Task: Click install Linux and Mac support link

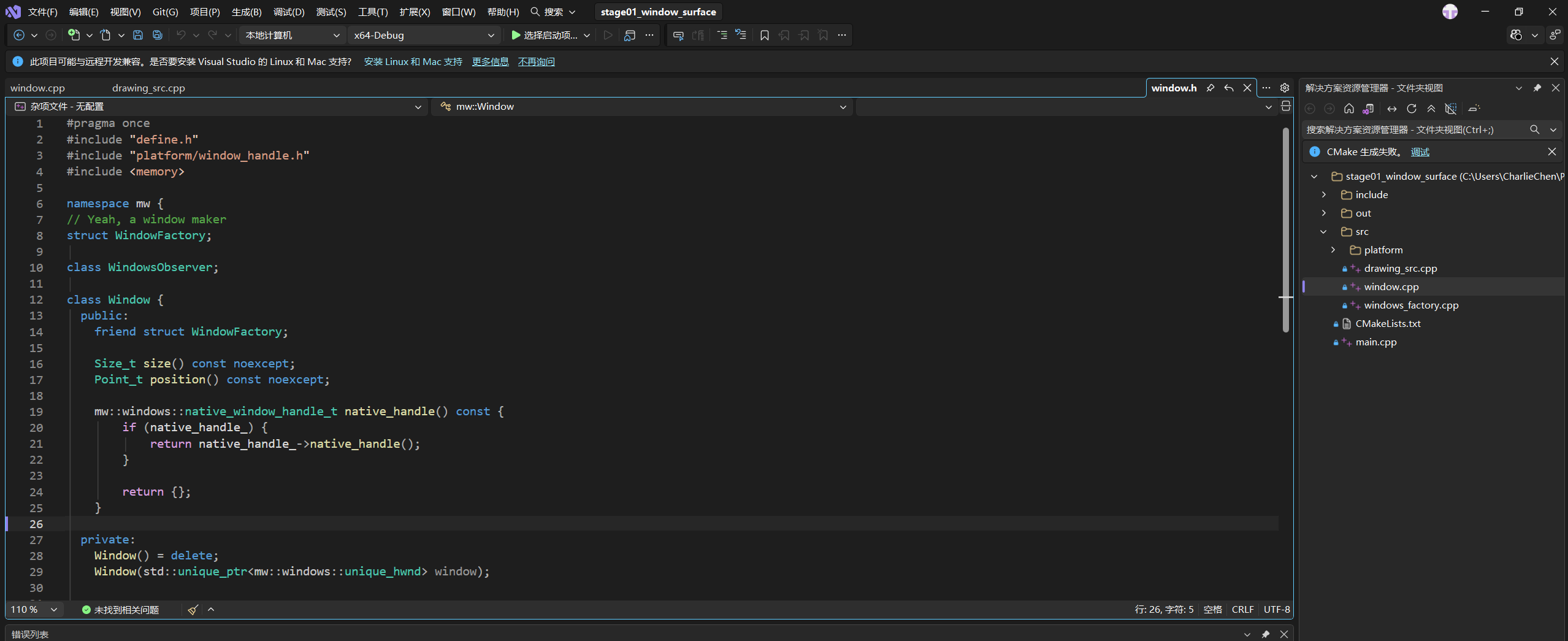Action: click(x=413, y=61)
